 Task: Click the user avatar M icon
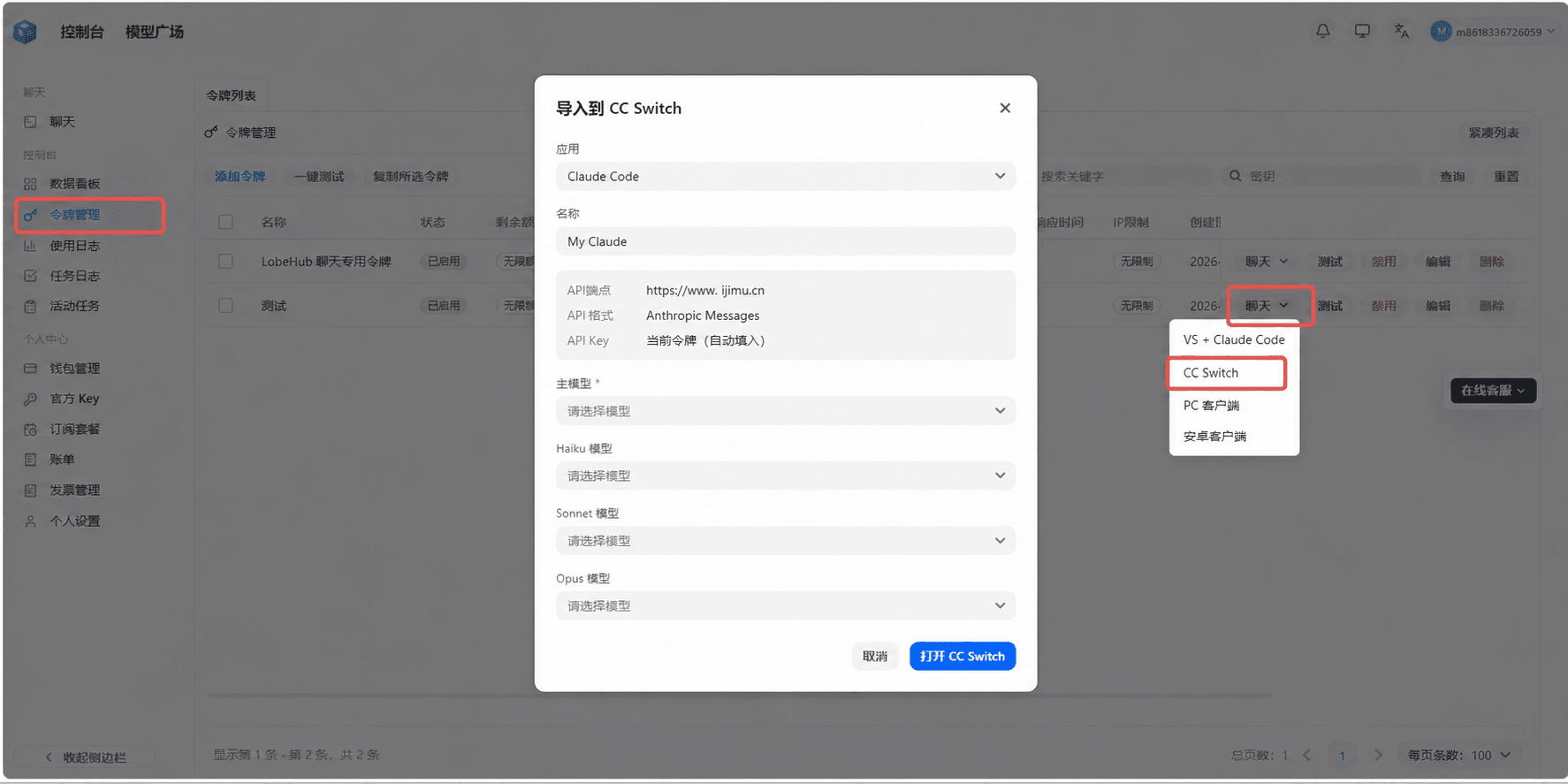[x=1441, y=32]
